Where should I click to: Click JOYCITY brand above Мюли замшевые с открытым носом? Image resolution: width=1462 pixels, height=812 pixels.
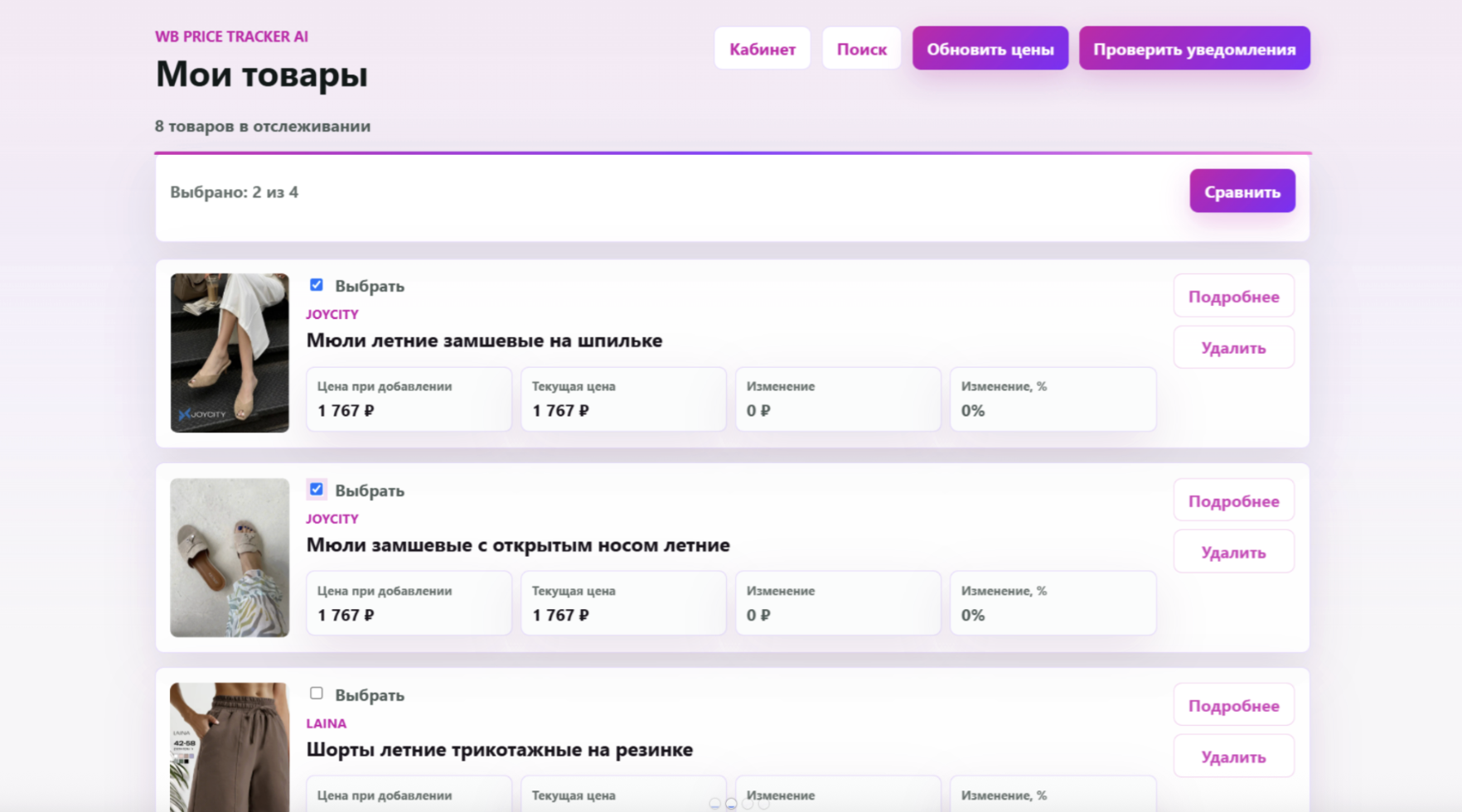[x=332, y=519]
